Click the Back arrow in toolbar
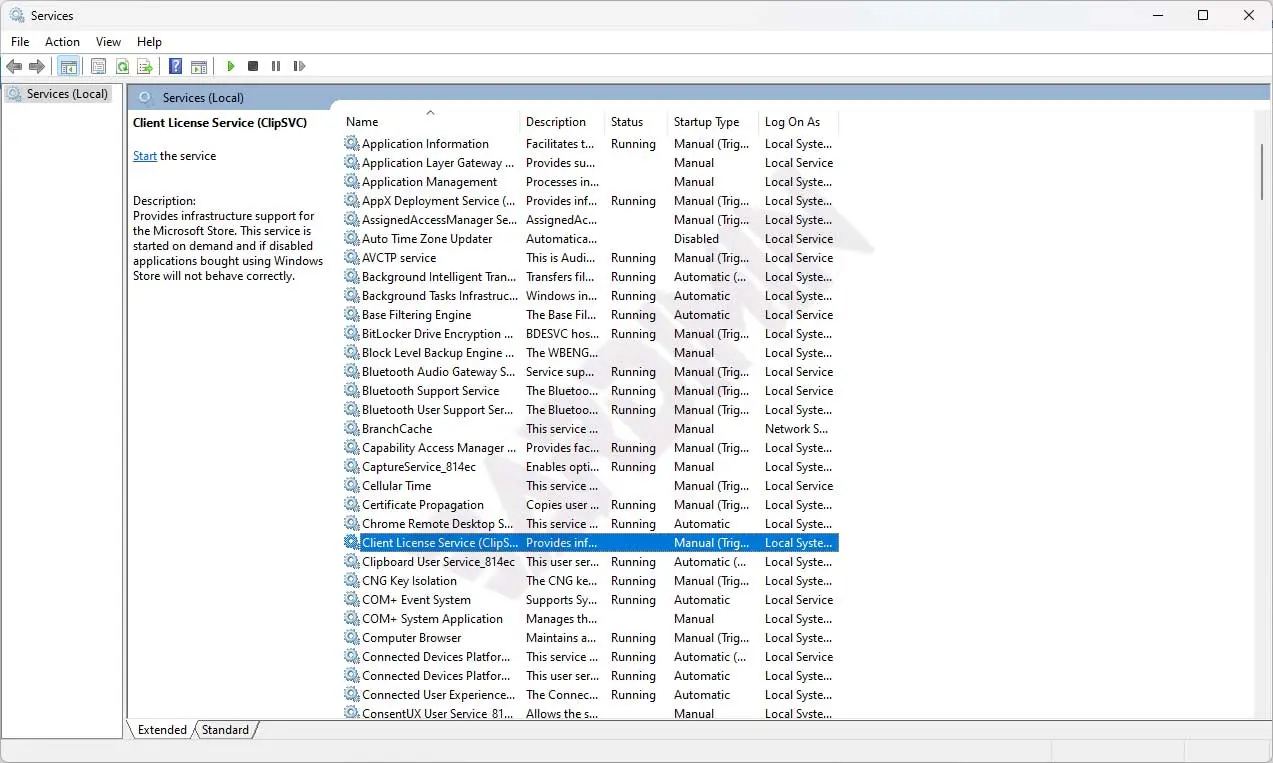The height and width of the screenshot is (763, 1273). pyautogui.click(x=14, y=67)
